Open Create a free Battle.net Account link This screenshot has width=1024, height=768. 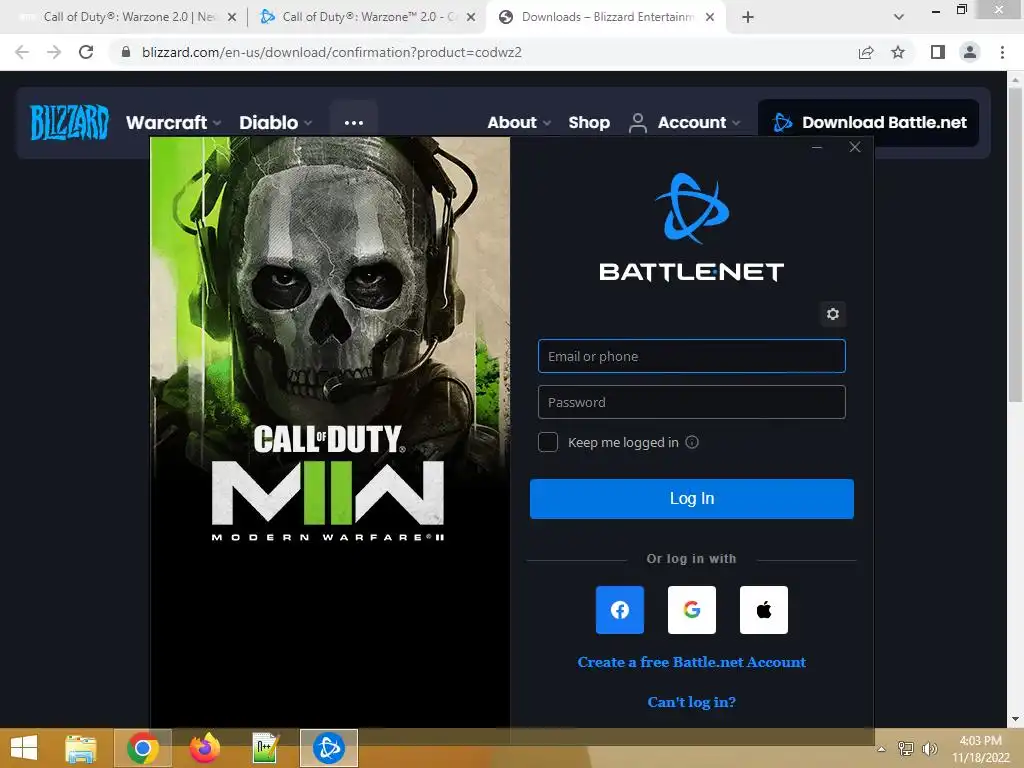(692, 662)
